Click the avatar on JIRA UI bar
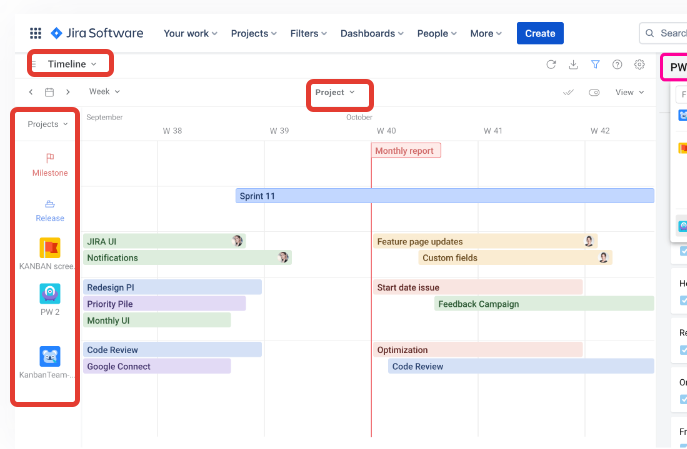 coord(237,240)
